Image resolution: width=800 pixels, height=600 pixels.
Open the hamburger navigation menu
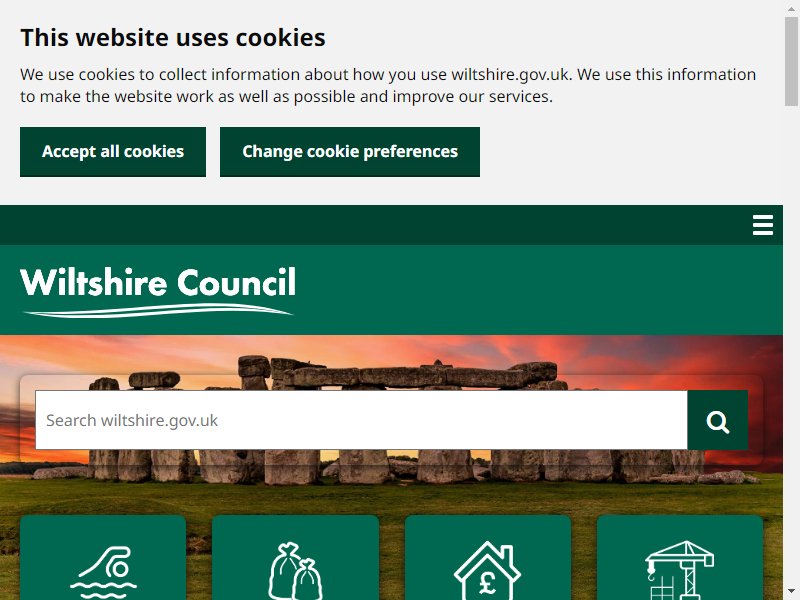coord(762,225)
